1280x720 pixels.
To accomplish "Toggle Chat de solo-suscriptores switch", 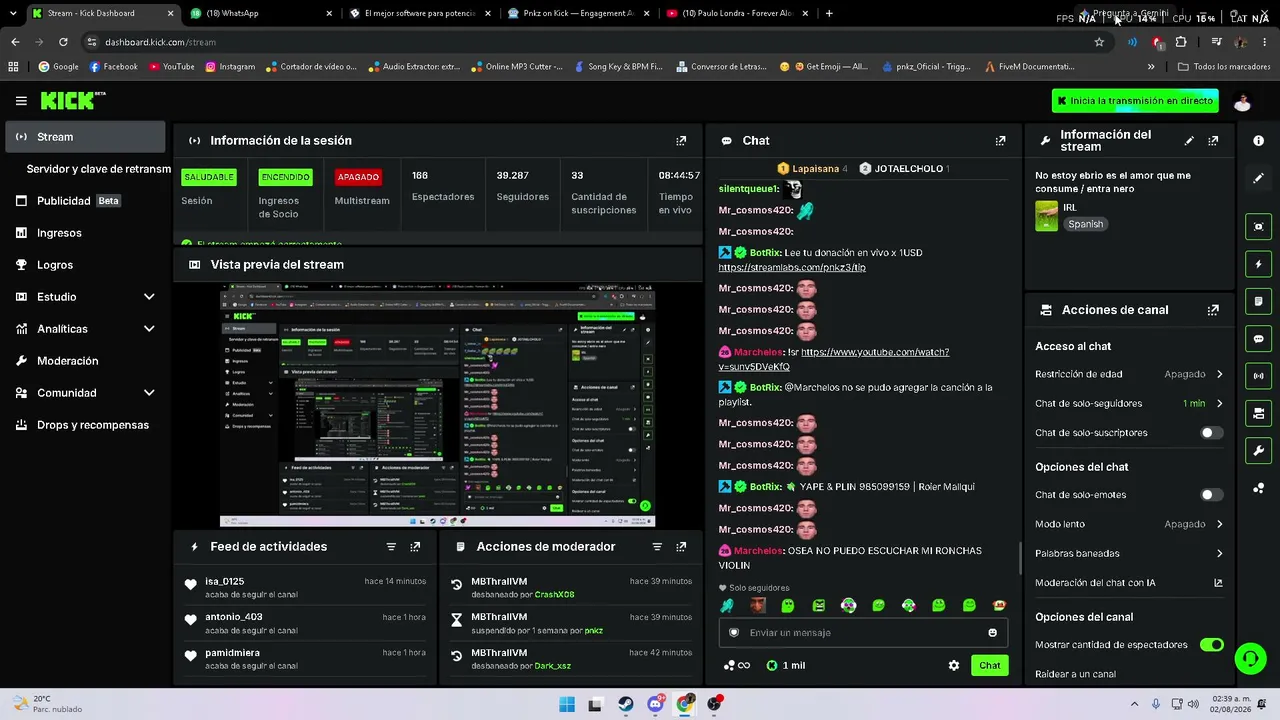I will [1211, 433].
